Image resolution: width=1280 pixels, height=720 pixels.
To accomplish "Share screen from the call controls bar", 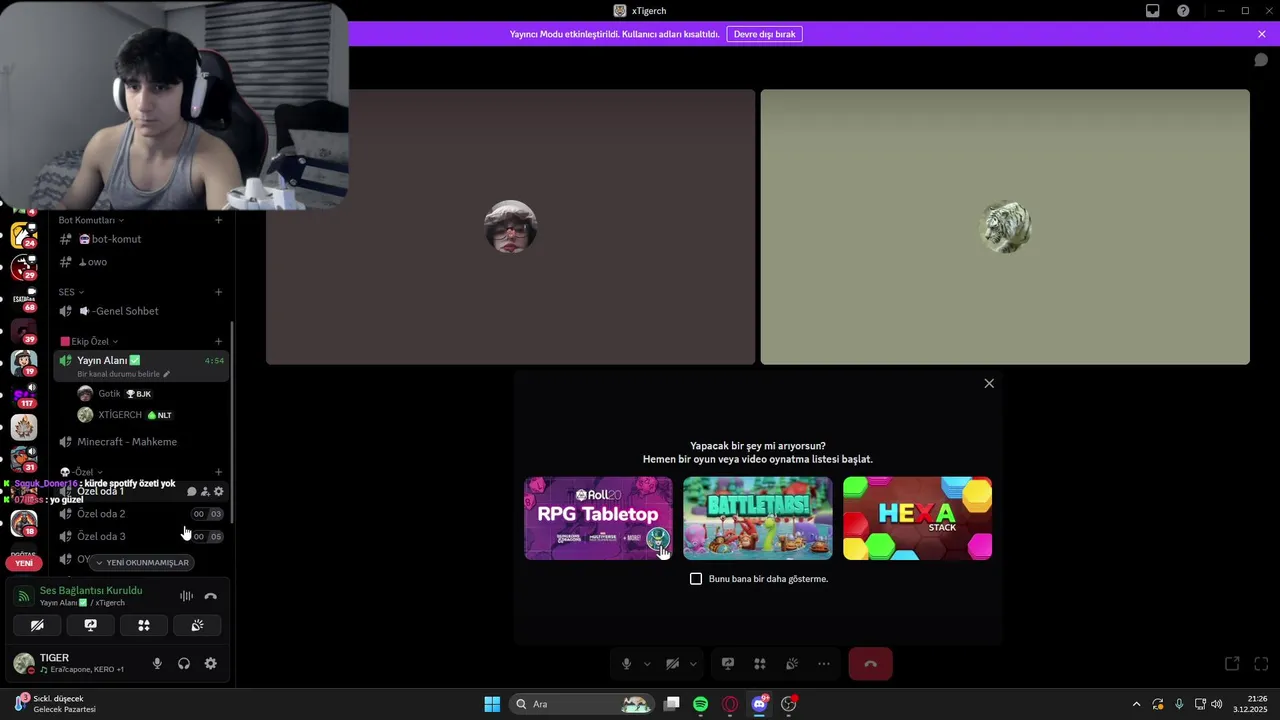I will tap(728, 664).
